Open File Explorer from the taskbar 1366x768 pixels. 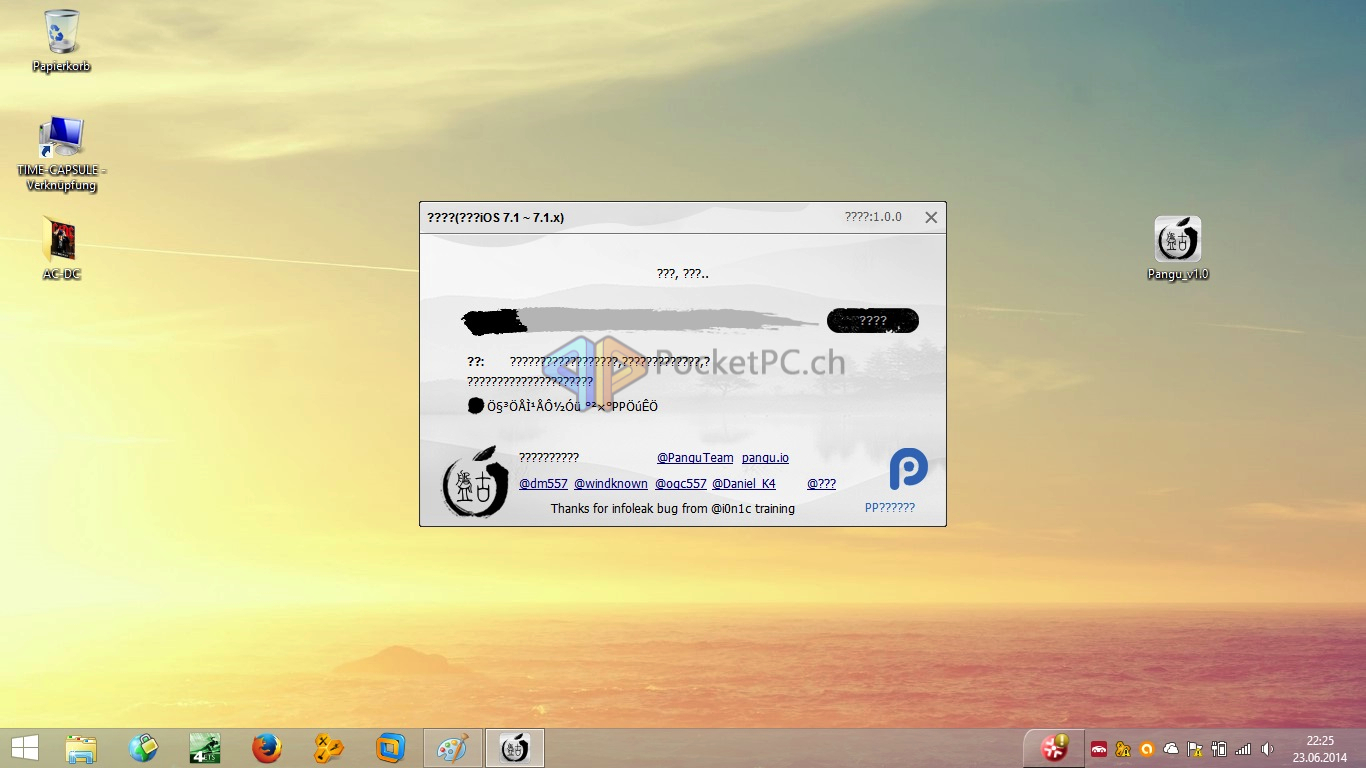coord(81,748)
